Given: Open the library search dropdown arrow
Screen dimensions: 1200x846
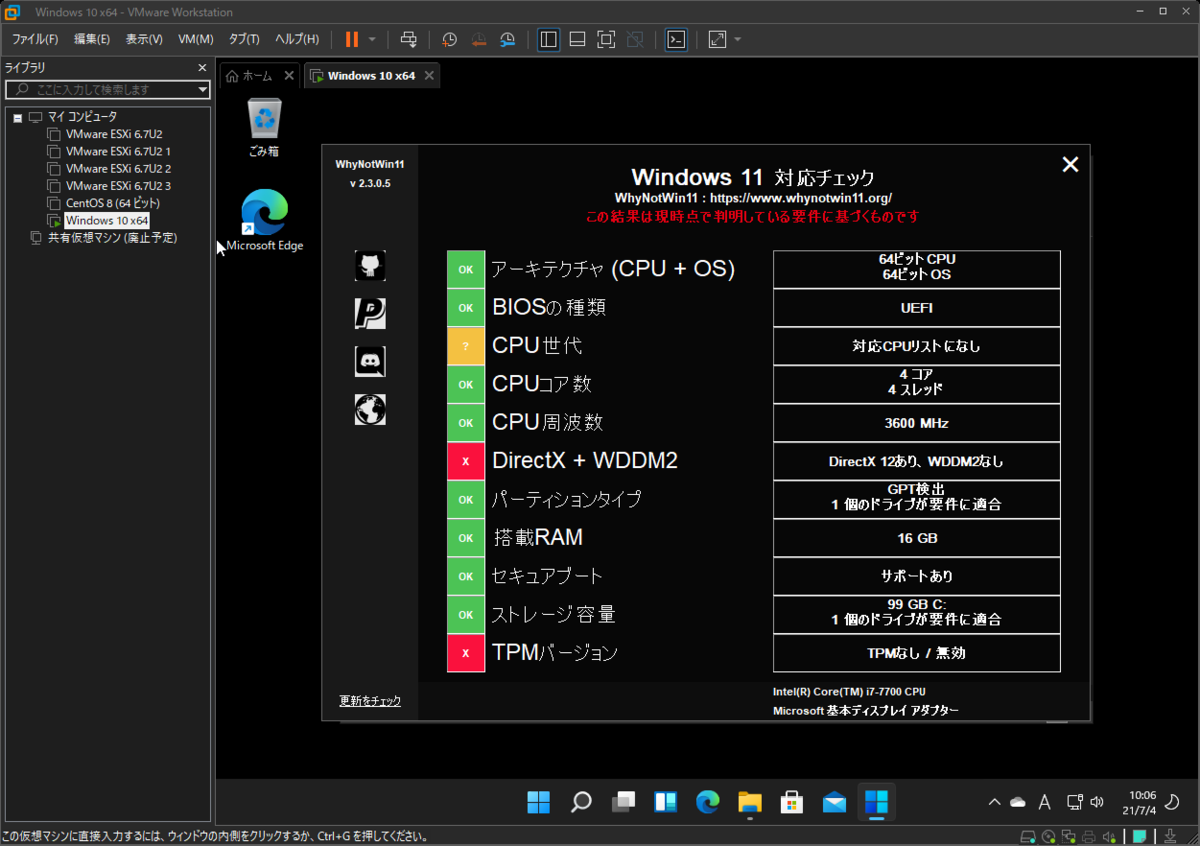Looking at the screenshot, I should [x=203, y=89].
